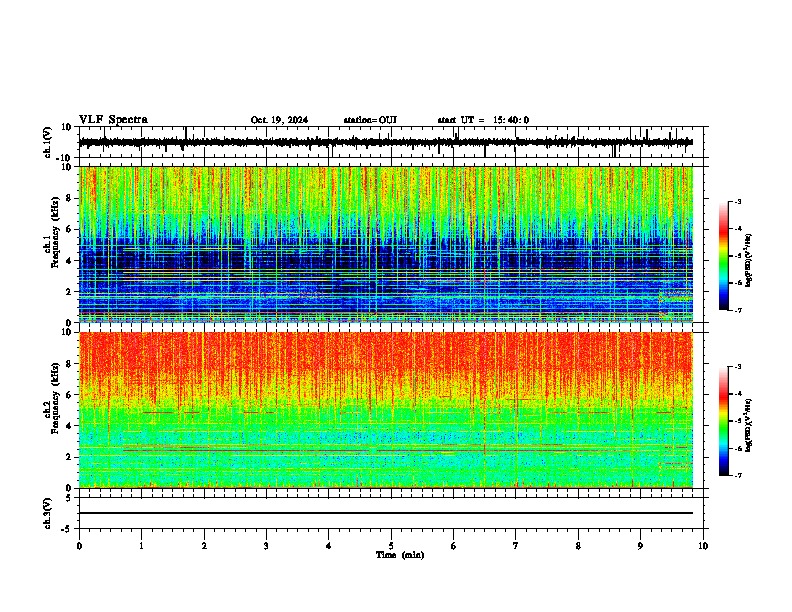The height and width of the screenshot is (612, 792).
Task: Select the "start UT = 15:40: 0" text
Action: point(483,120)
